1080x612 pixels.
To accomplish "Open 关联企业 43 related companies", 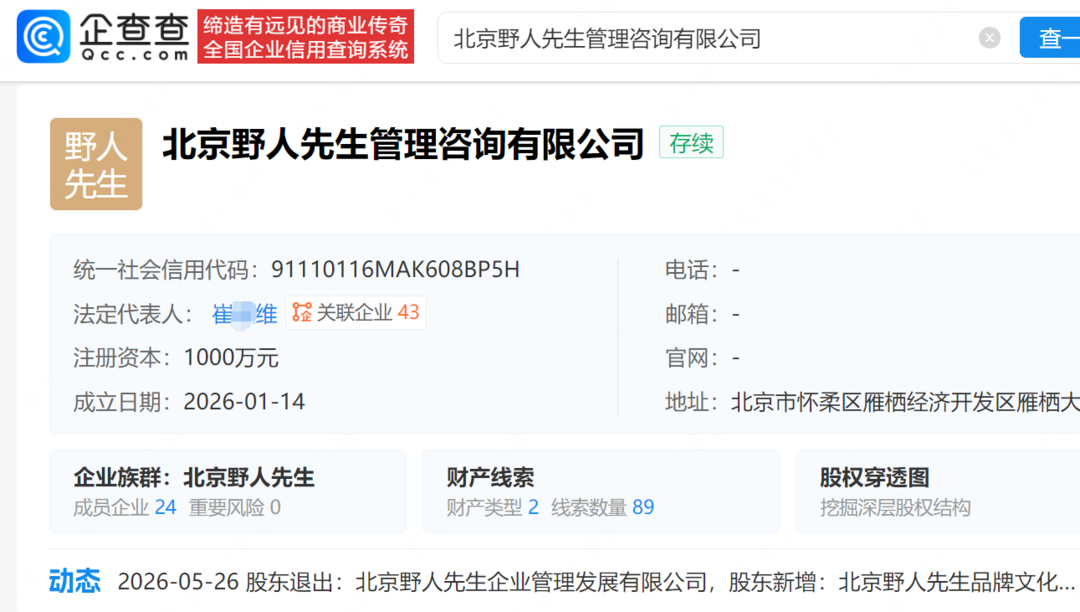I will (356, 313).
